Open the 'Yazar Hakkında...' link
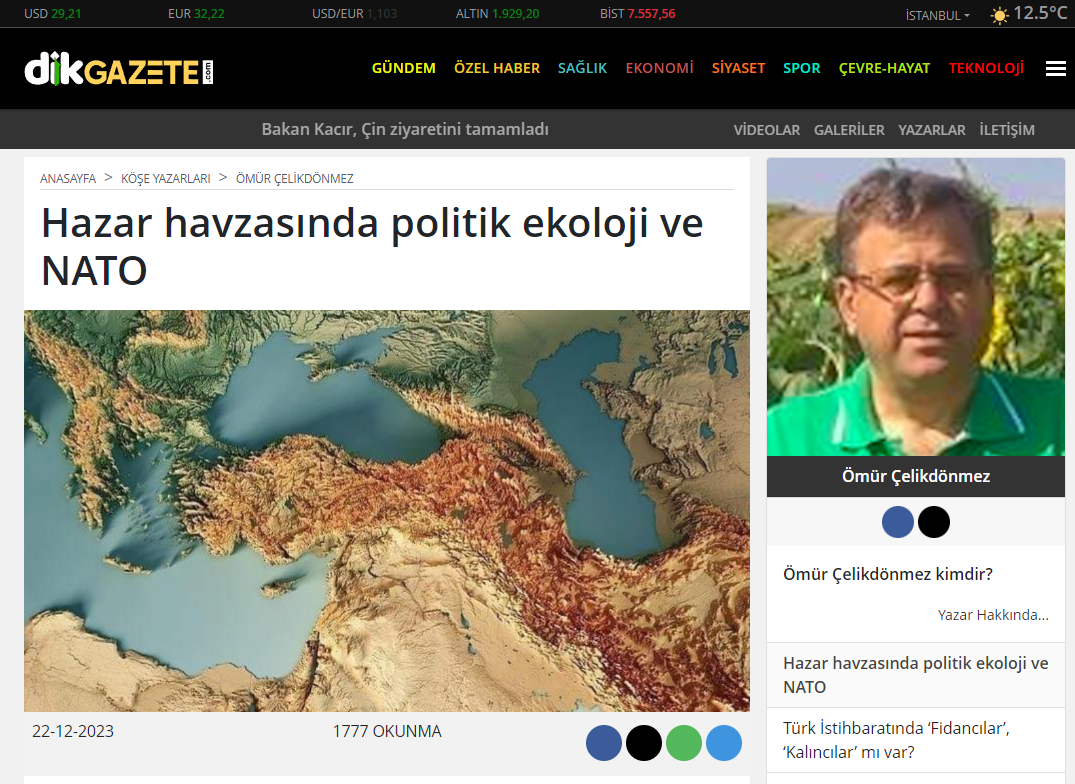 993,615
